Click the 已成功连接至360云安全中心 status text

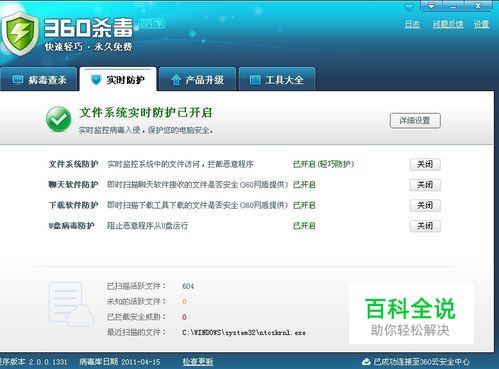click(422, 361)
